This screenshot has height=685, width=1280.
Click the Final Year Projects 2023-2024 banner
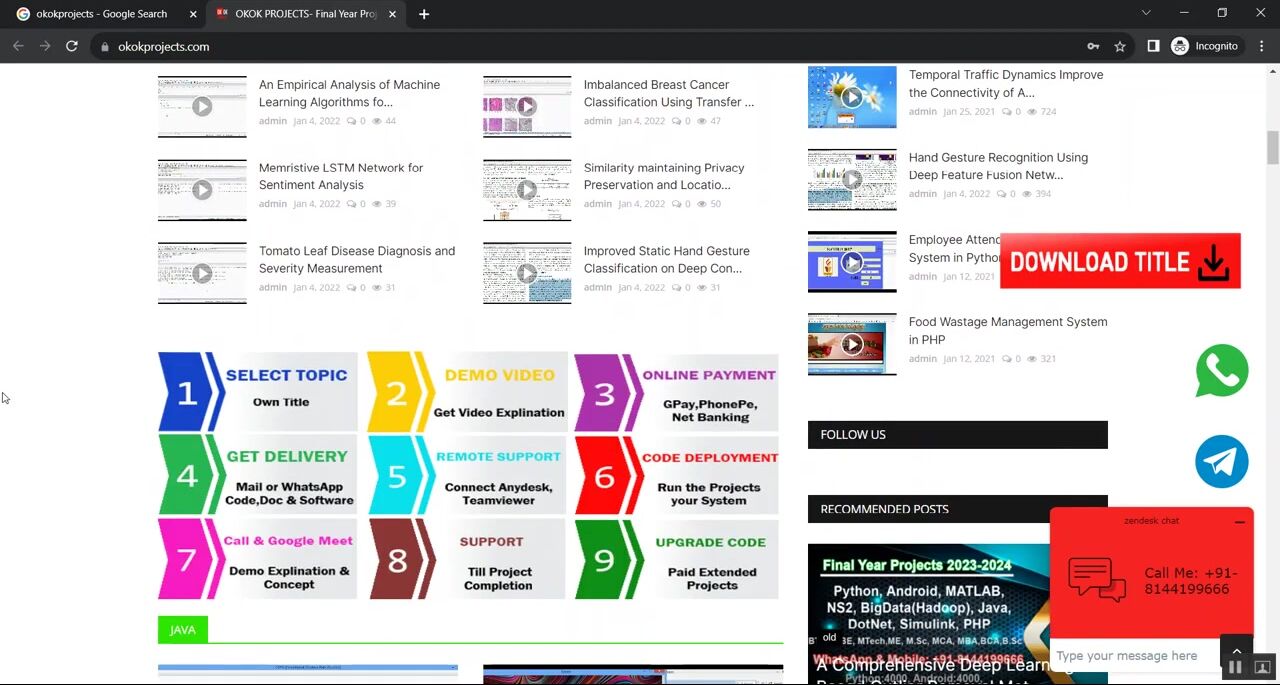929,614
